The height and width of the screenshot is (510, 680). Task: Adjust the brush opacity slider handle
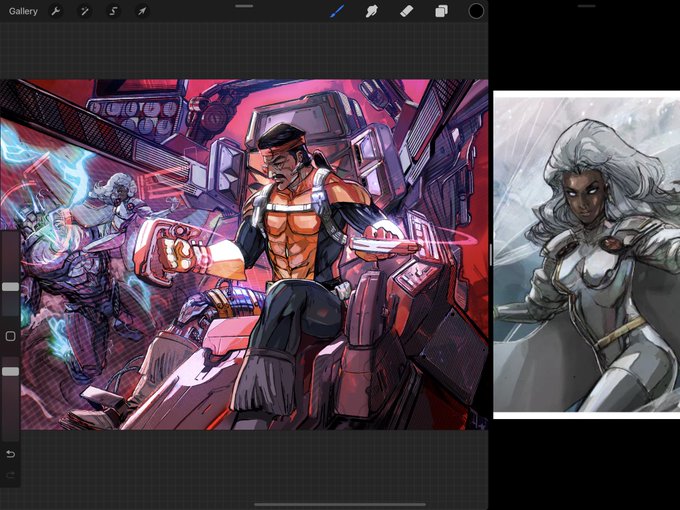tap(10, 371)
